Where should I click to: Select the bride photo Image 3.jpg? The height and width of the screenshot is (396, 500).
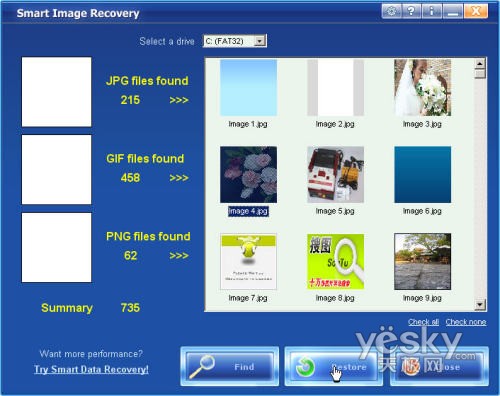422,88
